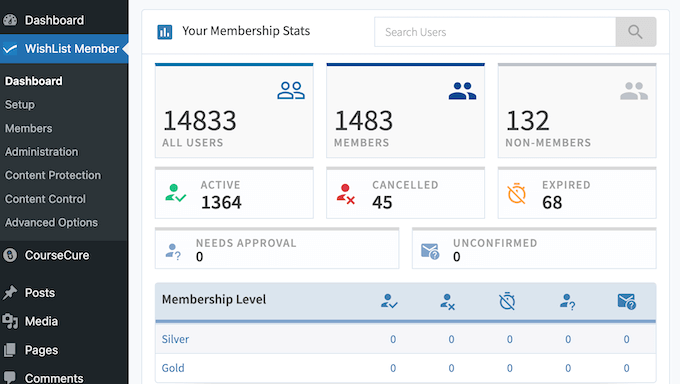Click the red Cancelled user-x icon
Screen dimensions: 680x384
(x=346, y=194)
